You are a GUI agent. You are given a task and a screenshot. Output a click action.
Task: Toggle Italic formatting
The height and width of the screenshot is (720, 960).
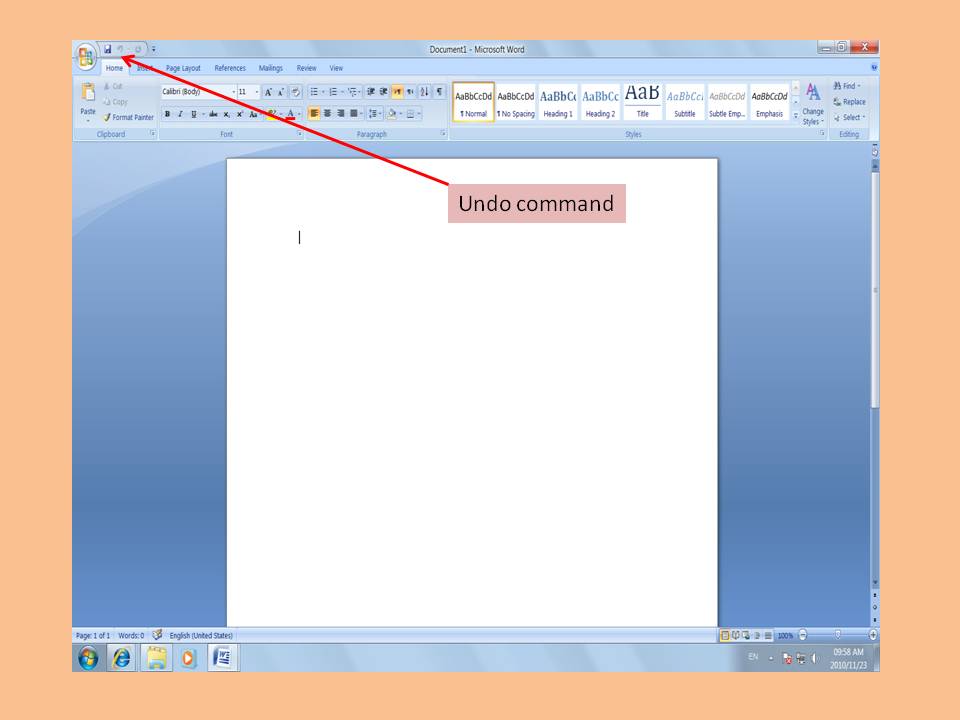180,114
